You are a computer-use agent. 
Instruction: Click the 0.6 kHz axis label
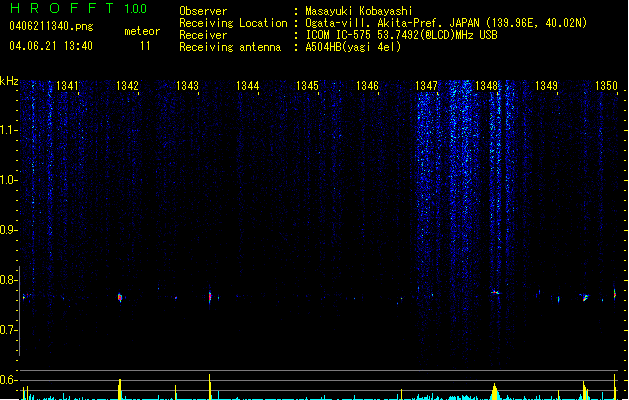click(7, 380)
